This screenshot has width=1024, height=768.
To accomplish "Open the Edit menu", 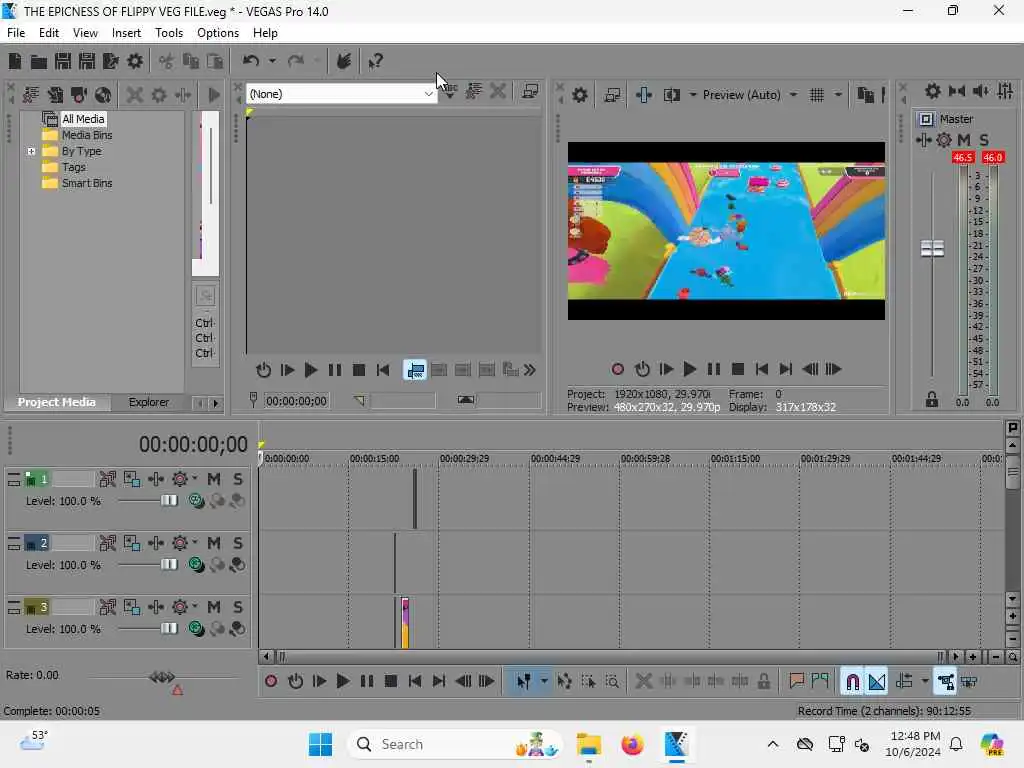I will [x=49, y=33].
